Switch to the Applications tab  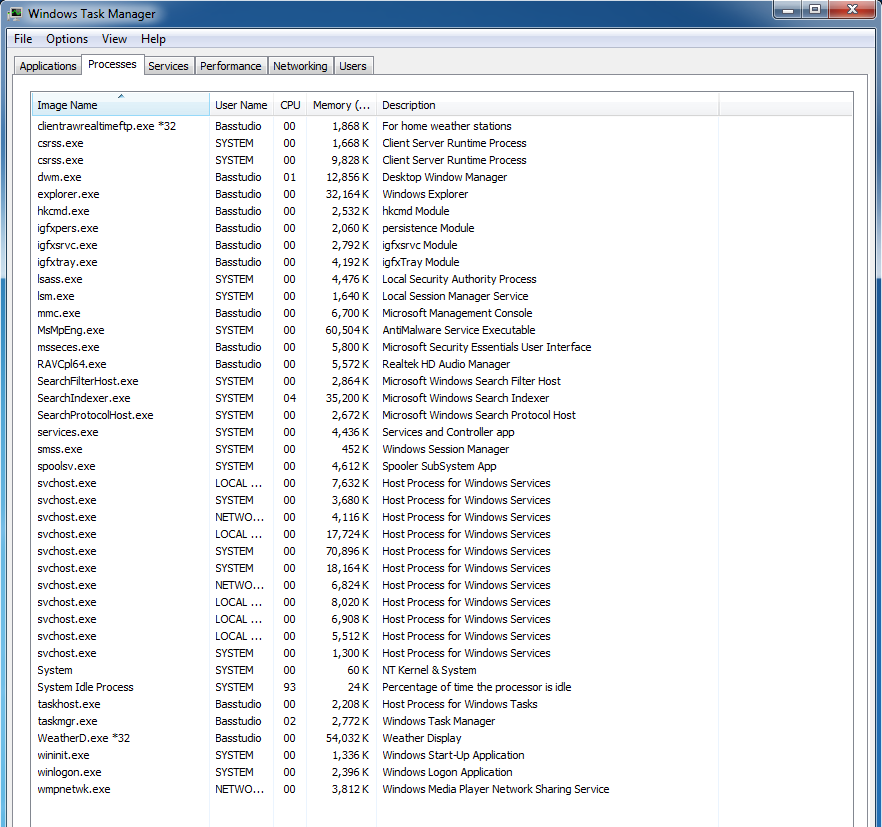pyautogui.click(x=48, y=66)
